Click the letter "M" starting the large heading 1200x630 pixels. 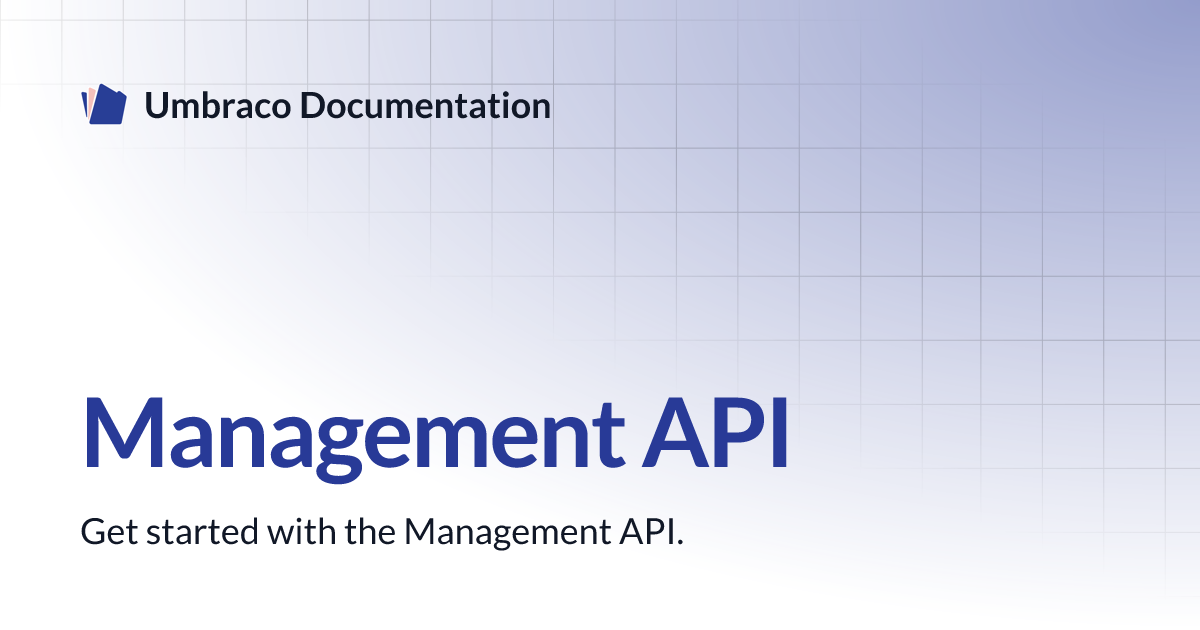pyautogui.click(x=120, y=432)
